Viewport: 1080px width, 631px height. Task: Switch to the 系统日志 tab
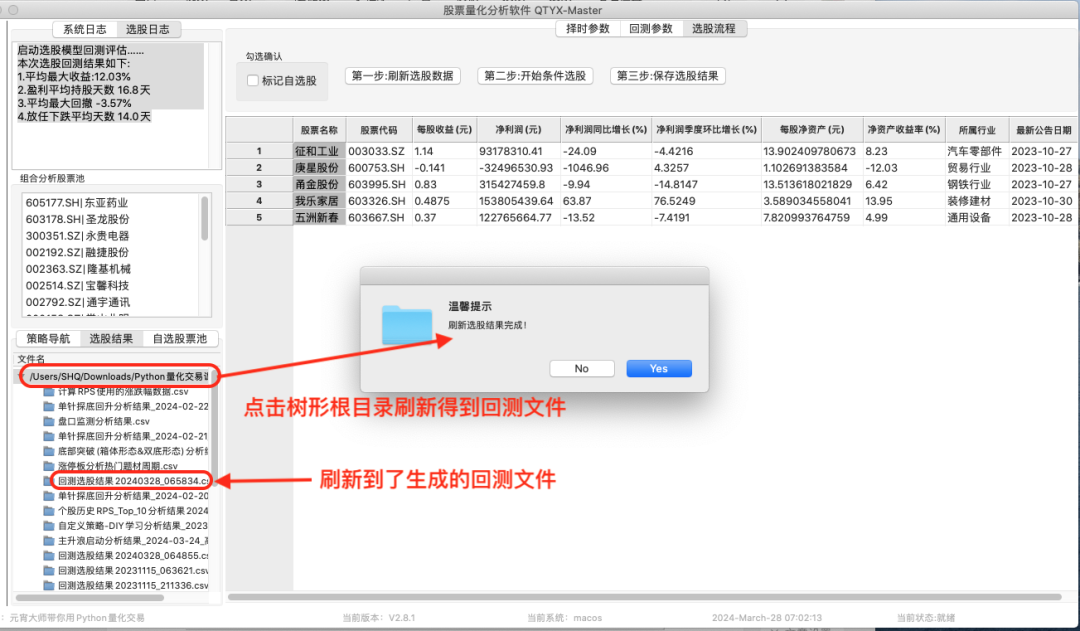pyautogui.click(x=83, y=28)
